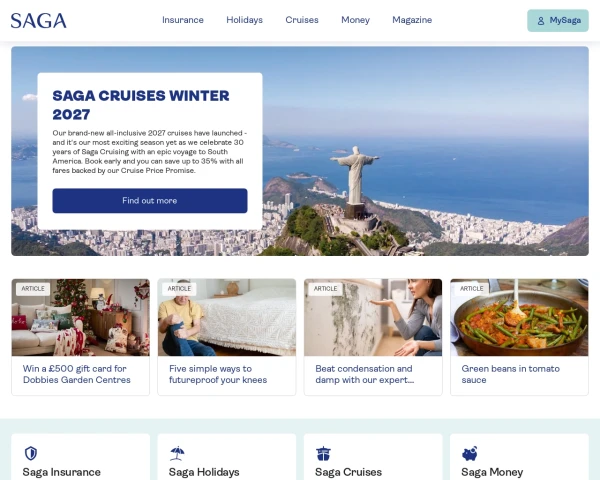Read the Beat condensation and damp article

point(364,374)
